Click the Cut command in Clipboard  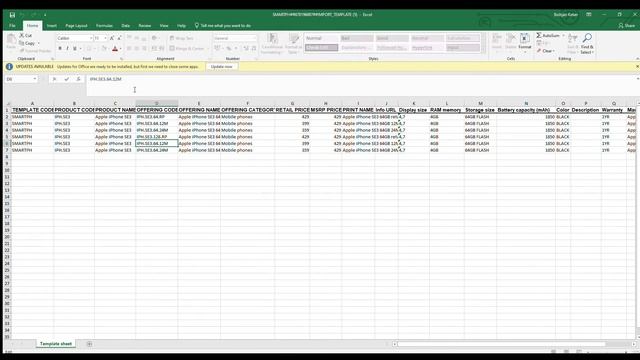(26, 36)
